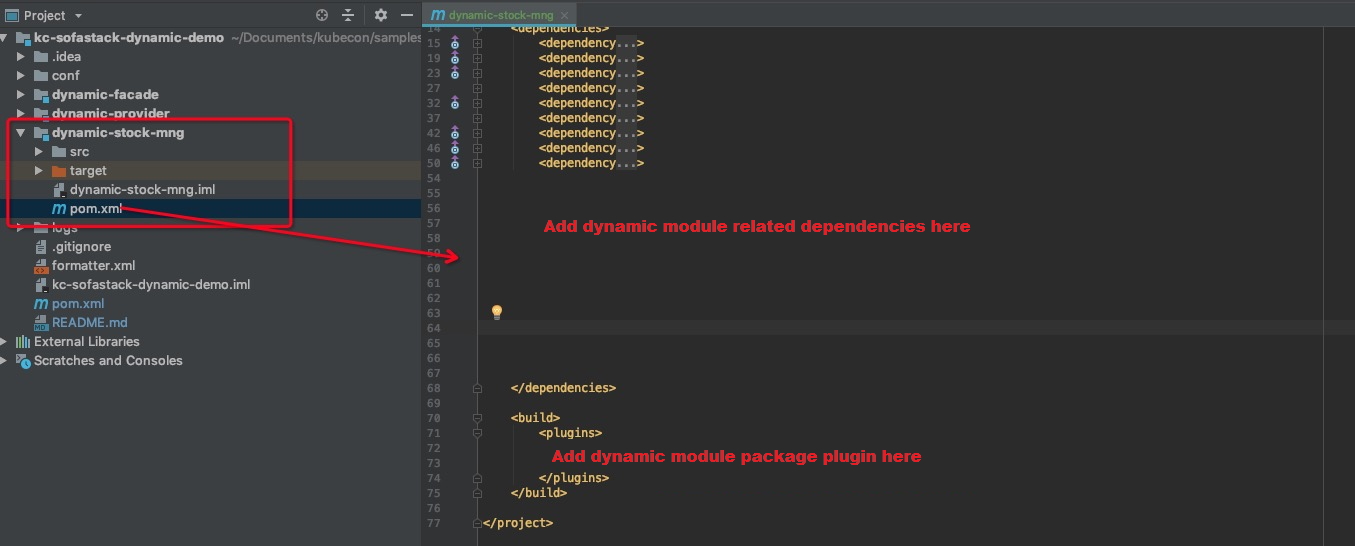Click the Scroll from Source locate icon
Image resolution: width=1355 pixels, height=546 pixels.
(x=322, y=15)
